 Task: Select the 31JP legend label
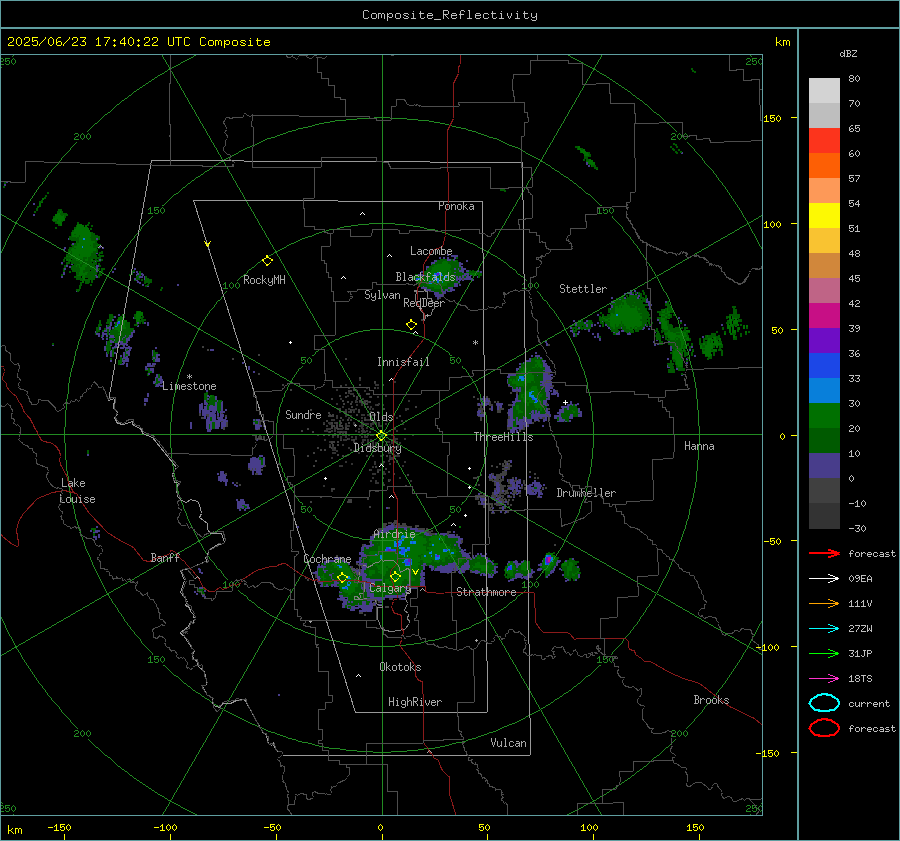860,653
